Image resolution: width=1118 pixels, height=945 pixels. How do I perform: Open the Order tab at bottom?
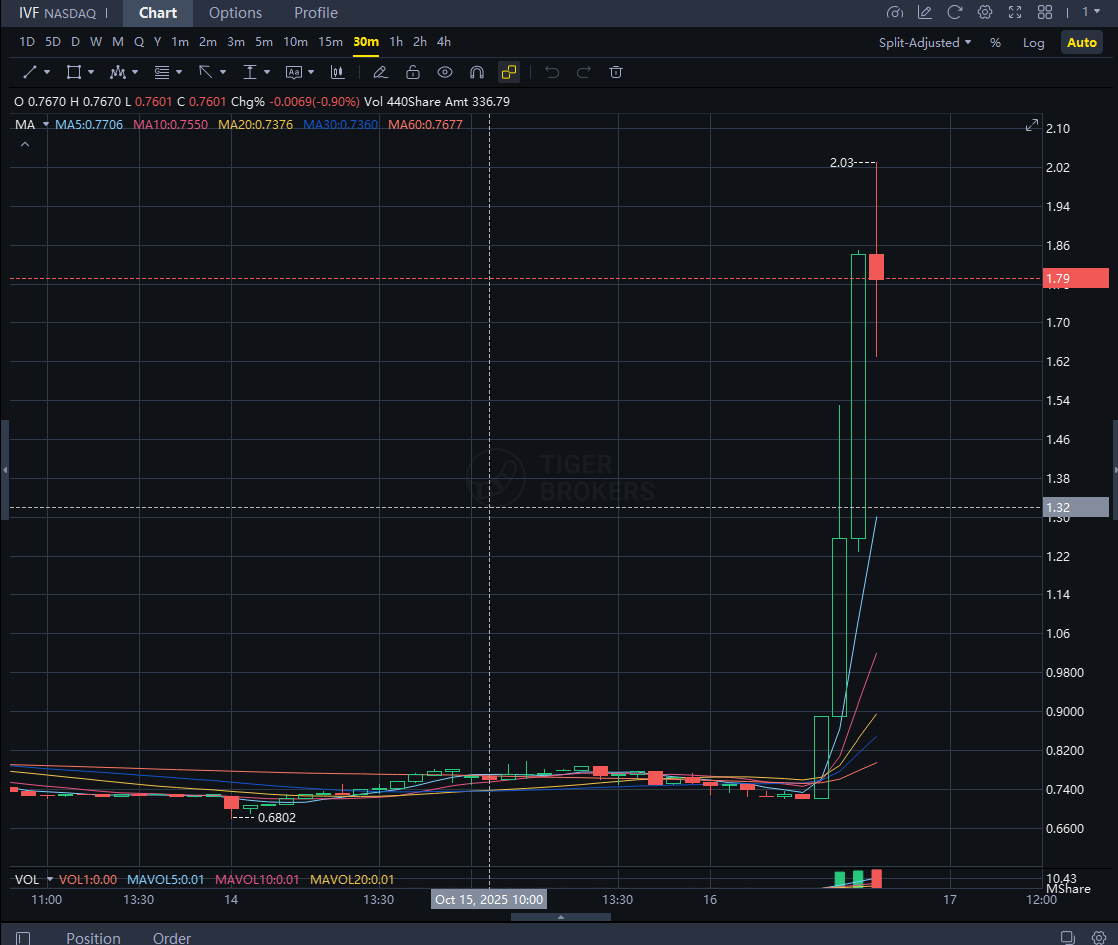[x=171, y=938]
